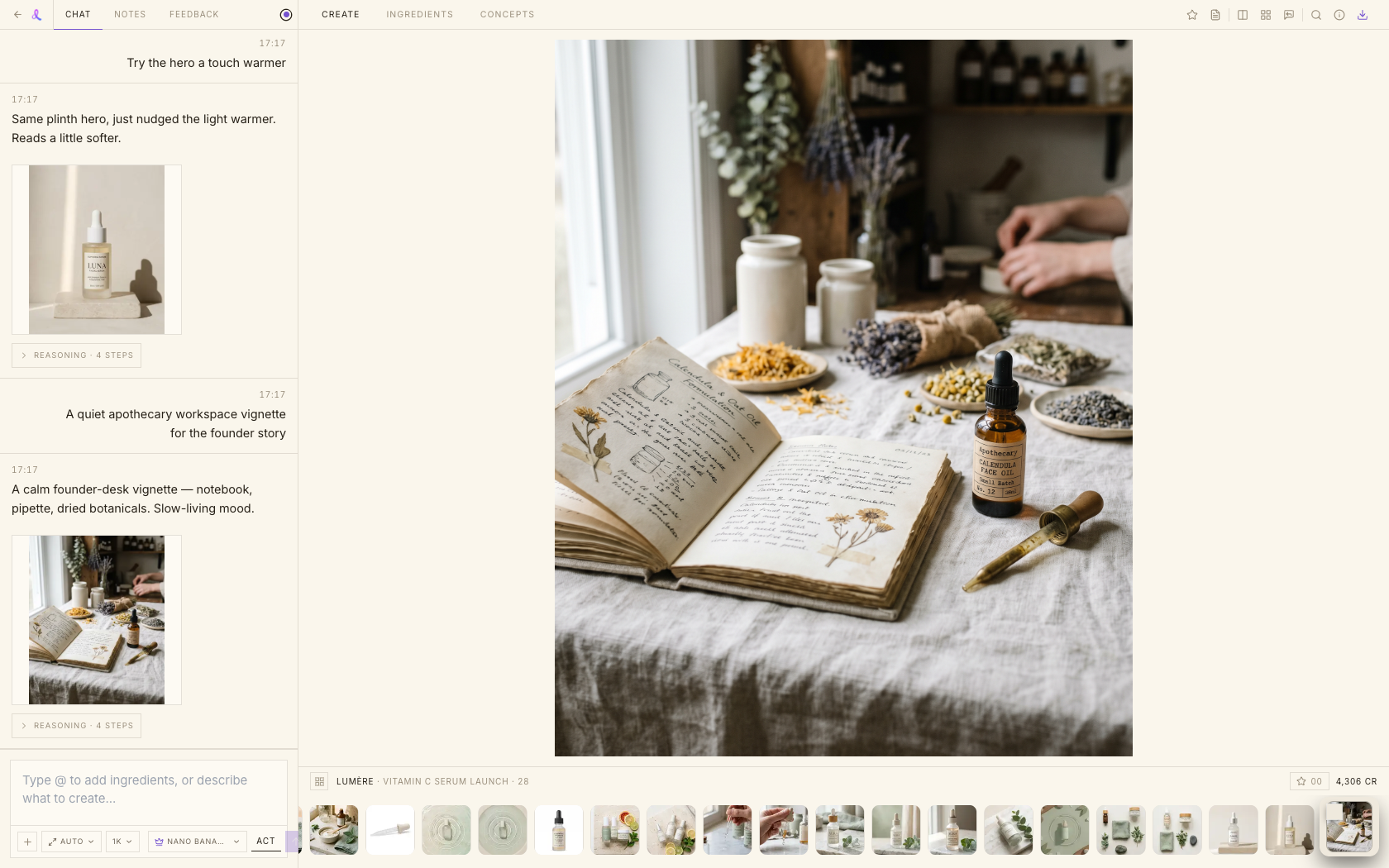
Task: Switch to the FEEDBACK tab
Action: point(194,15)
